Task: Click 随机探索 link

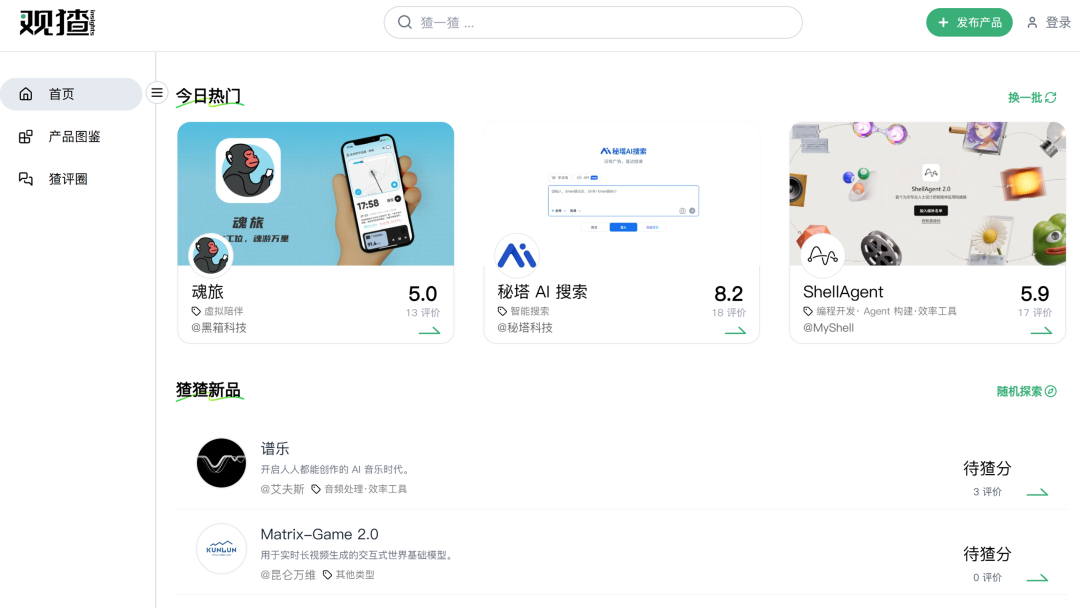Action: (x=1019, y=392)
